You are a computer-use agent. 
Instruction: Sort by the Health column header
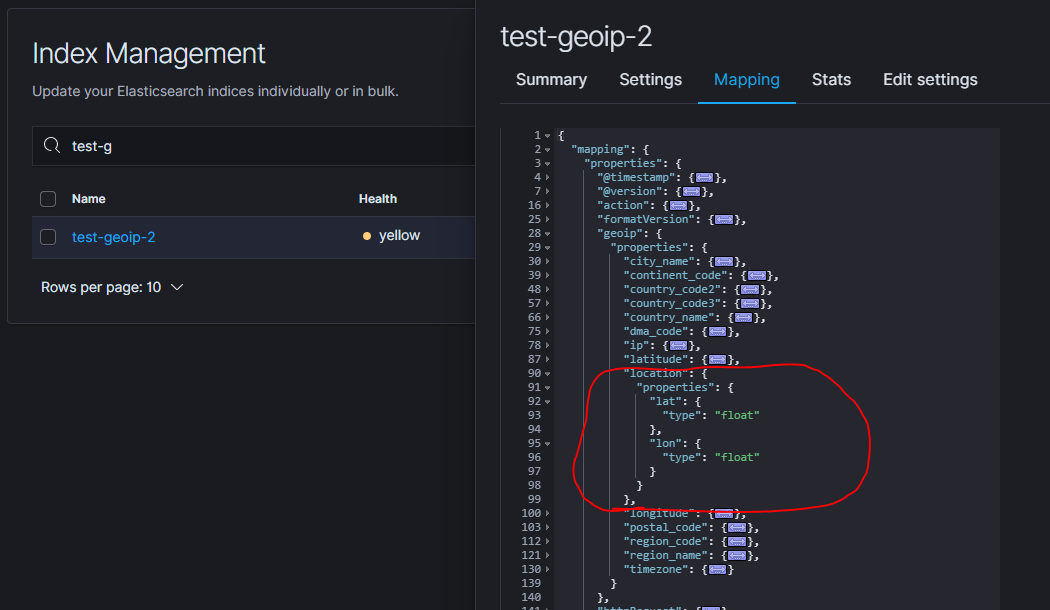[x=378, y=199]
